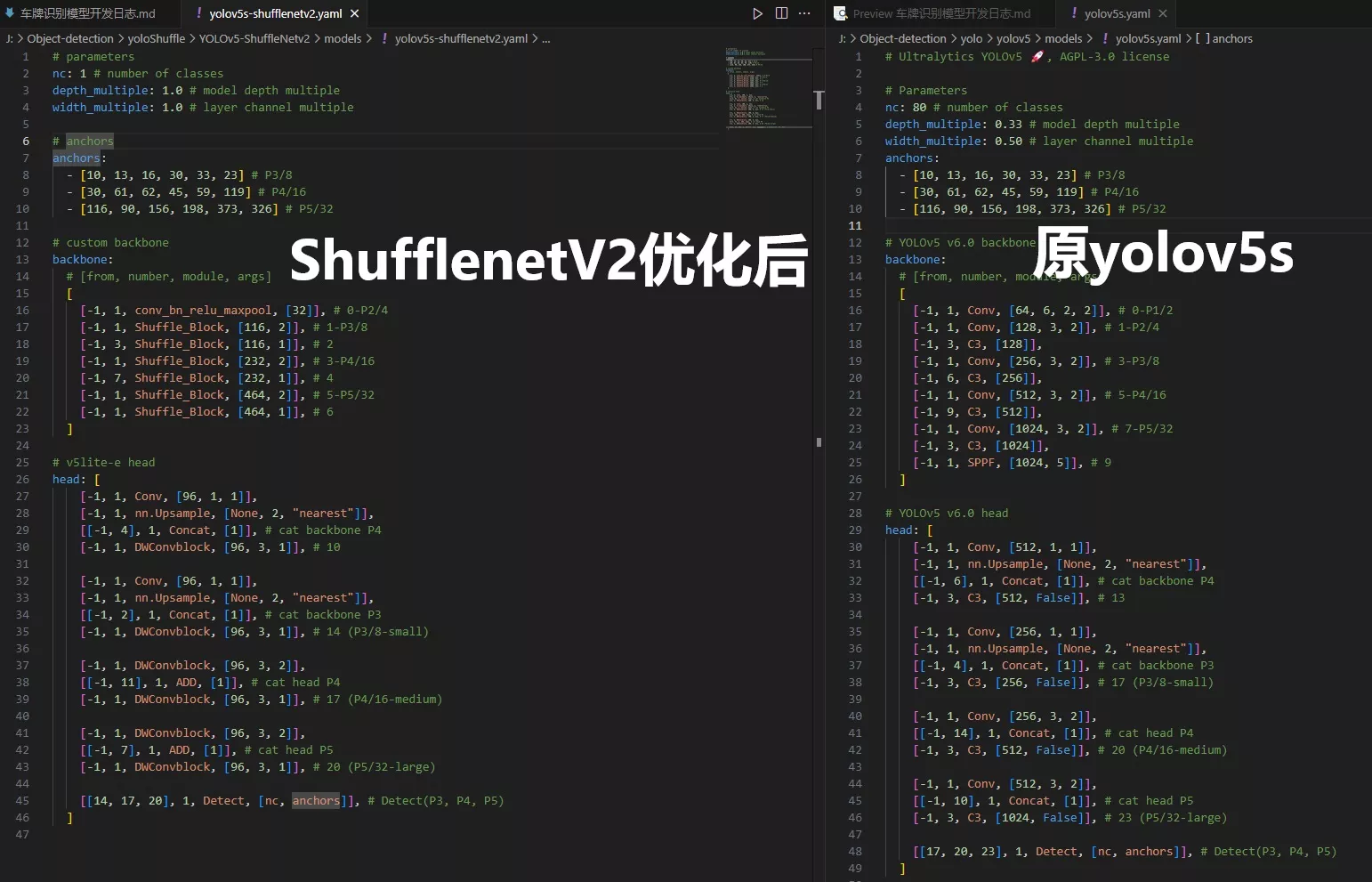This screenshot has height=882, width=1372.
Task: Click 'ADD' on the 'cat head P4' row
Action: pos(187,682)
